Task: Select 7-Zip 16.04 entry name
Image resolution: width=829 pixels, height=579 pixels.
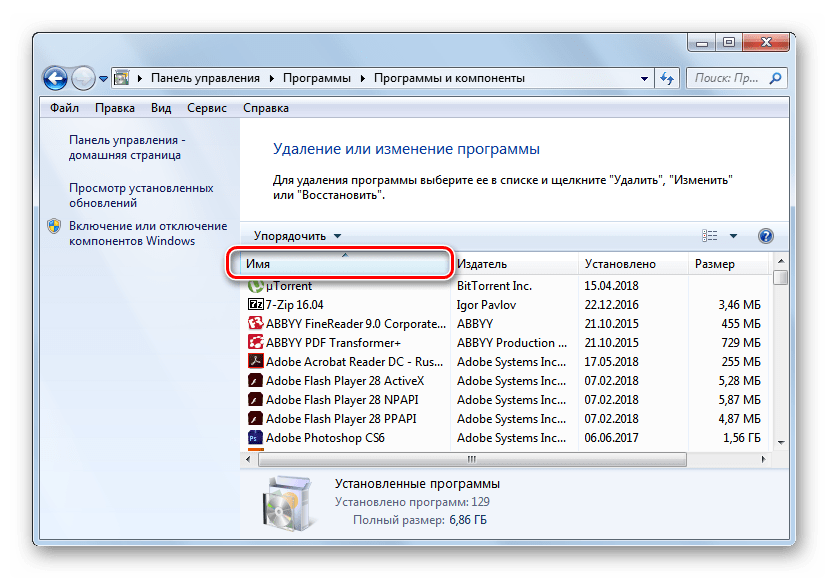Action: [x=294, y=305]
